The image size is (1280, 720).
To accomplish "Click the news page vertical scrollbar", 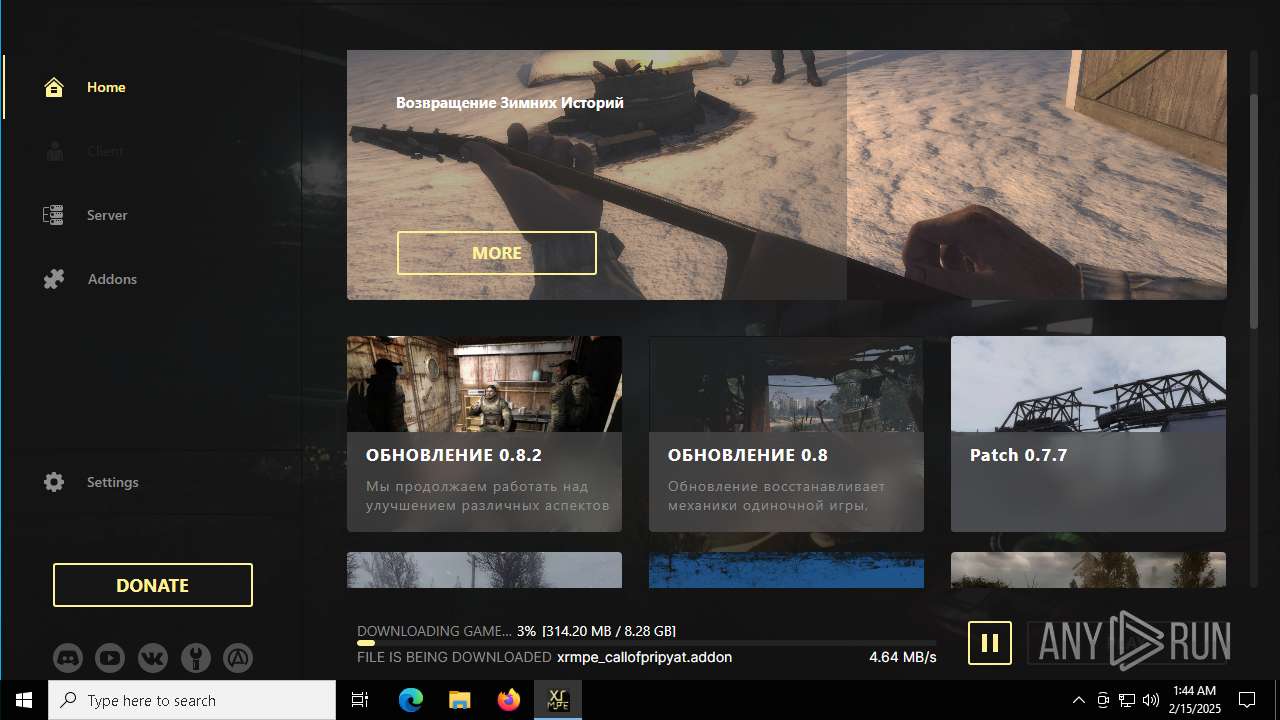I will point(1254,211).
